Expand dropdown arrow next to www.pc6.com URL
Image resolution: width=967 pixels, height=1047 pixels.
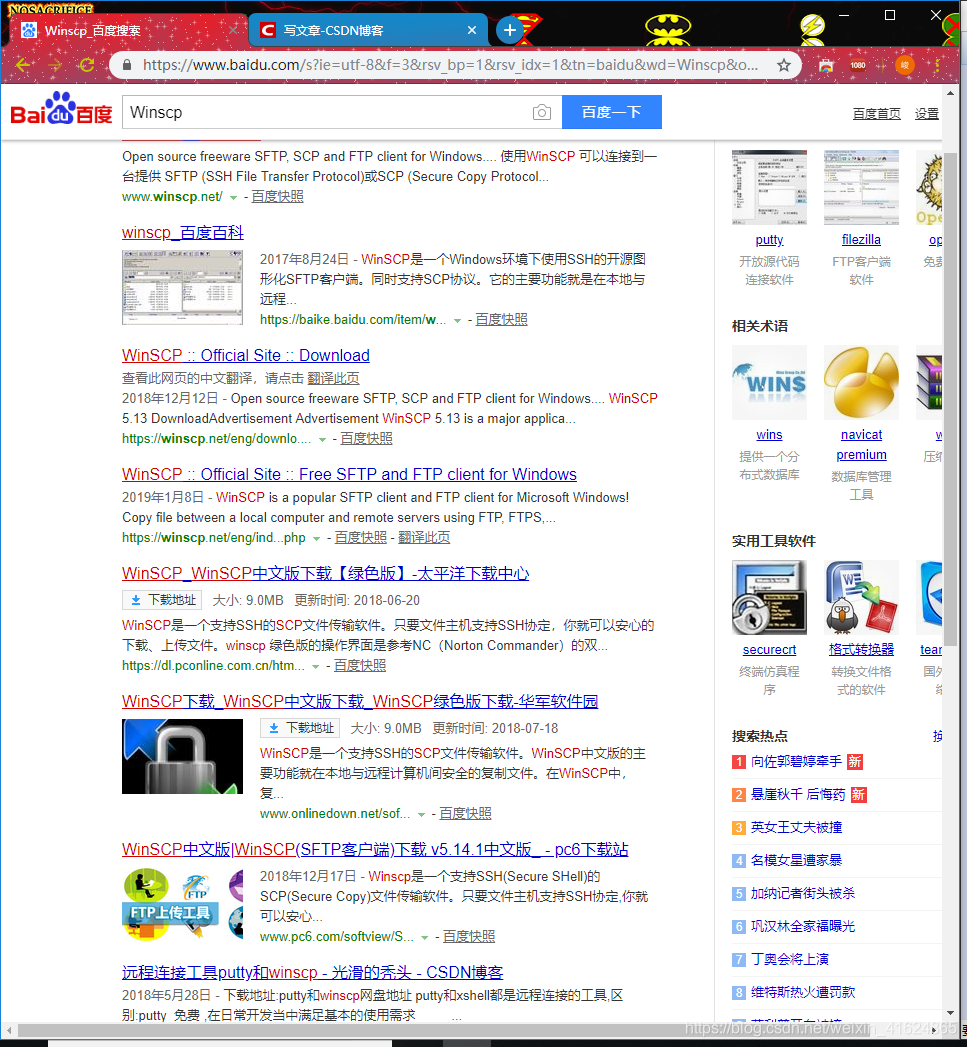pos(425,937)
